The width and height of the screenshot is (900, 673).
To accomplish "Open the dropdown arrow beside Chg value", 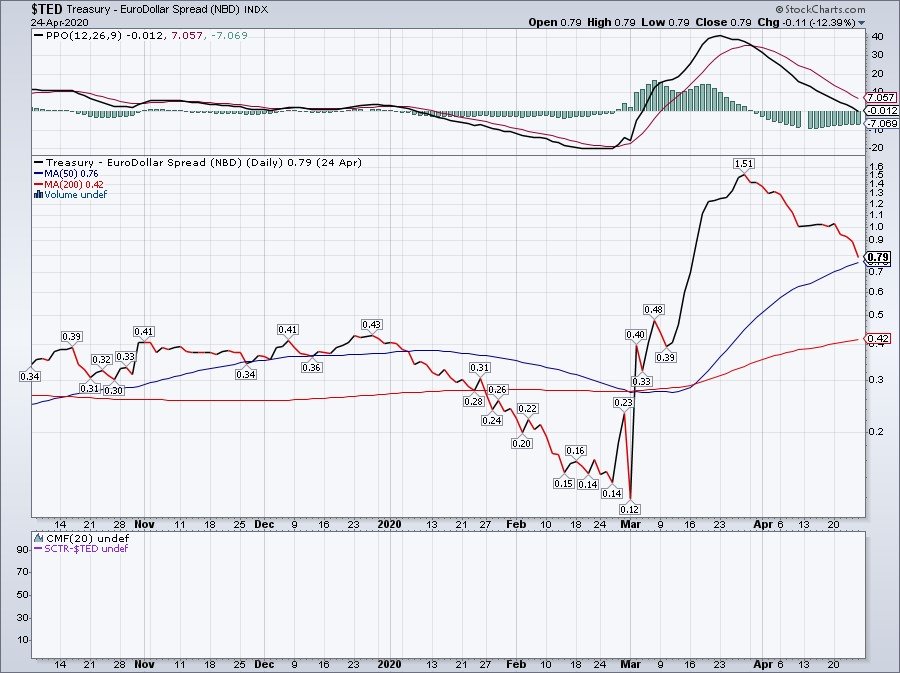I will pos(862,23).
